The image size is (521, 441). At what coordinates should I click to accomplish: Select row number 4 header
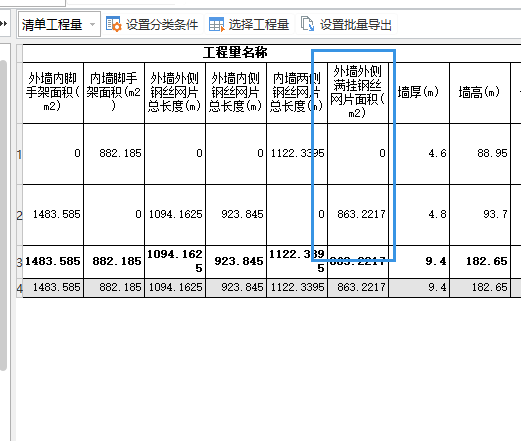(x=19, y=288)
